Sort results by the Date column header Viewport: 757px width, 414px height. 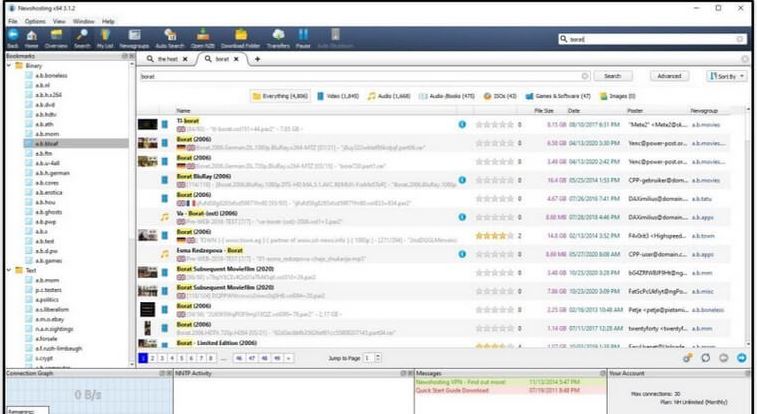pos(574,110)
